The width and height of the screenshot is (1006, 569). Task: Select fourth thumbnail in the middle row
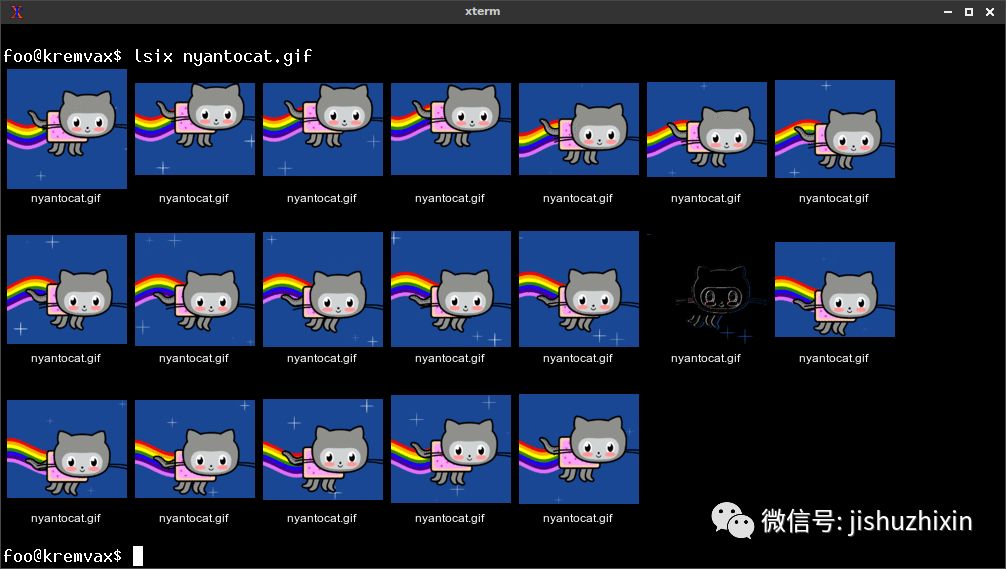tap(451, 289)
